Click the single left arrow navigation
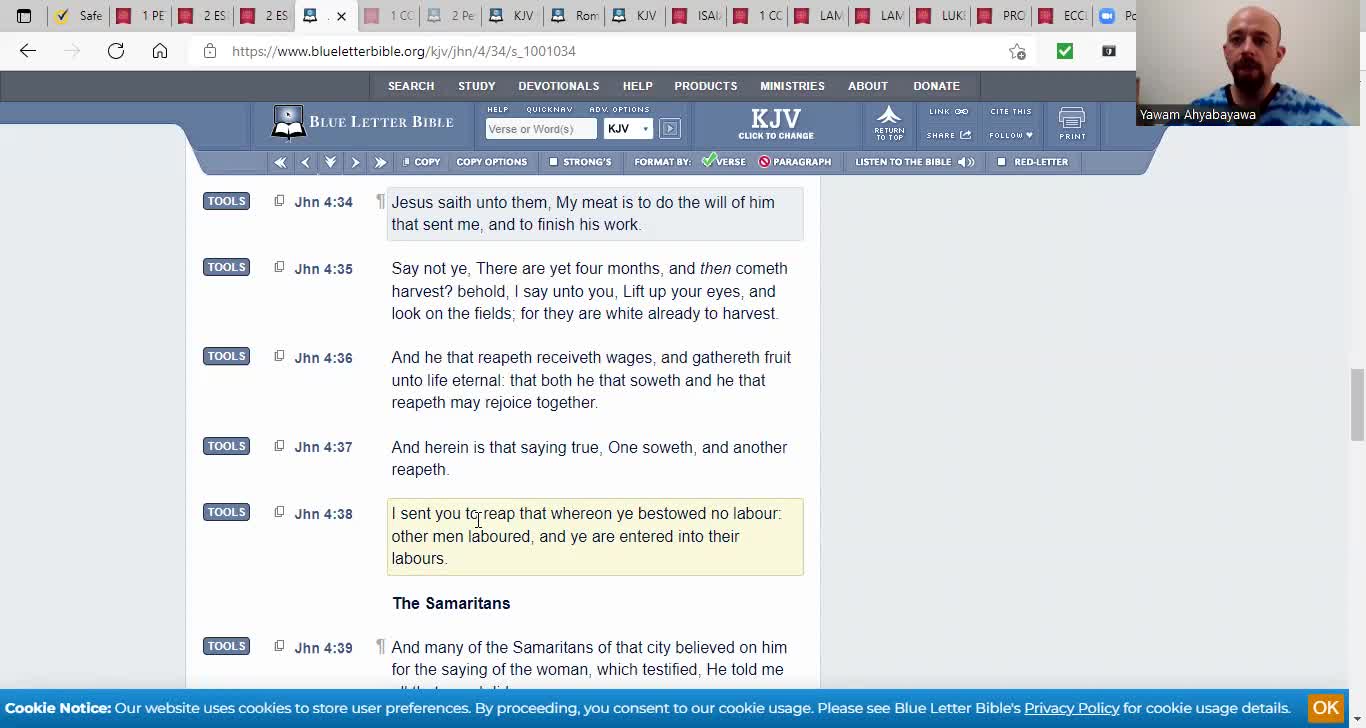Screen dimensions: 1366x728 click(305, 162)
